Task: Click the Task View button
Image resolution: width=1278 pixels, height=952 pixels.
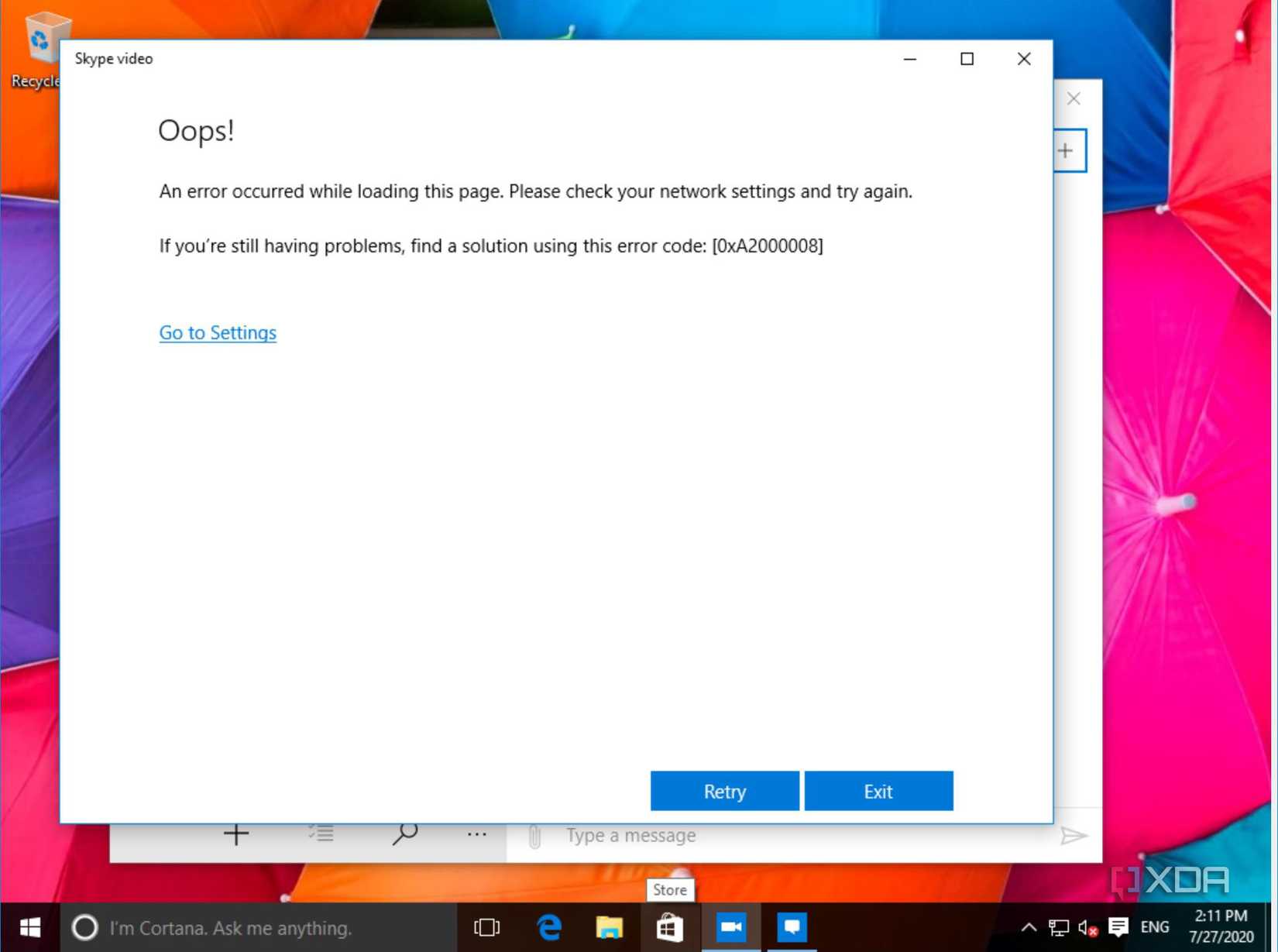Action: pos(487,927)
